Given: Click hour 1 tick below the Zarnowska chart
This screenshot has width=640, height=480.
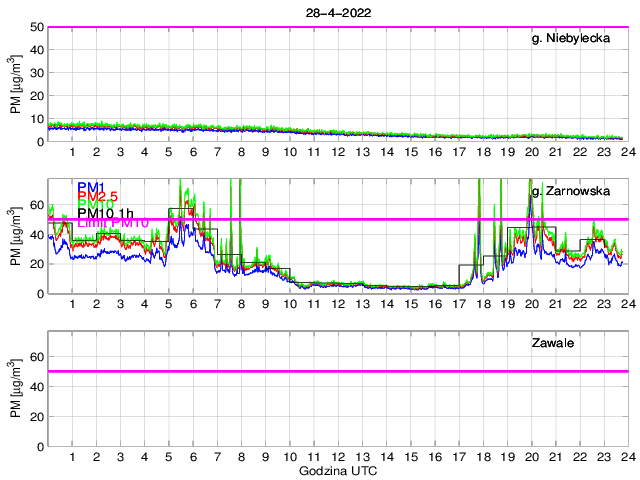Looking at the screenshot, I should tap(73, 304).
